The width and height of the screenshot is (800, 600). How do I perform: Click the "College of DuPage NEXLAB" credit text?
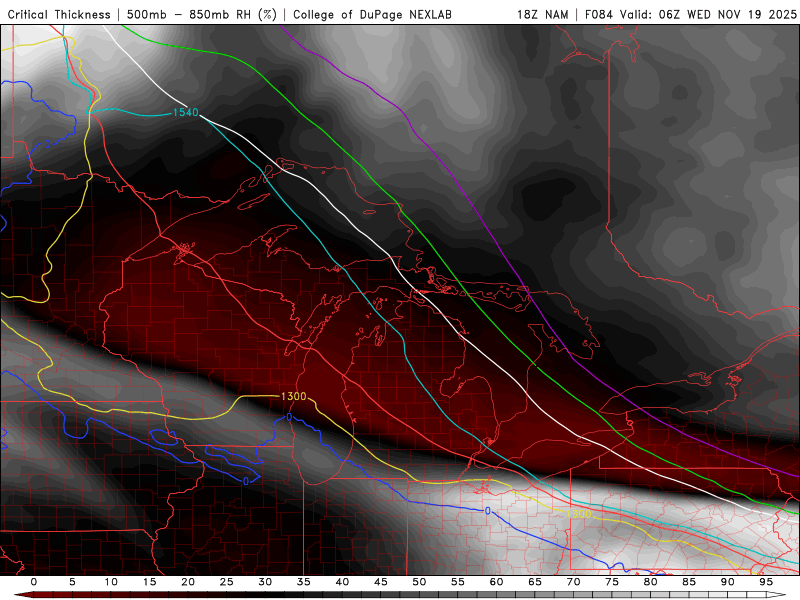pos(372,14)
